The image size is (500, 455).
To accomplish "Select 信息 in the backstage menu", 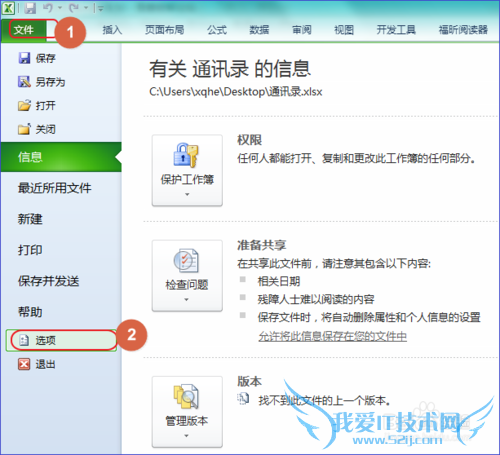I will click(61, 157).
